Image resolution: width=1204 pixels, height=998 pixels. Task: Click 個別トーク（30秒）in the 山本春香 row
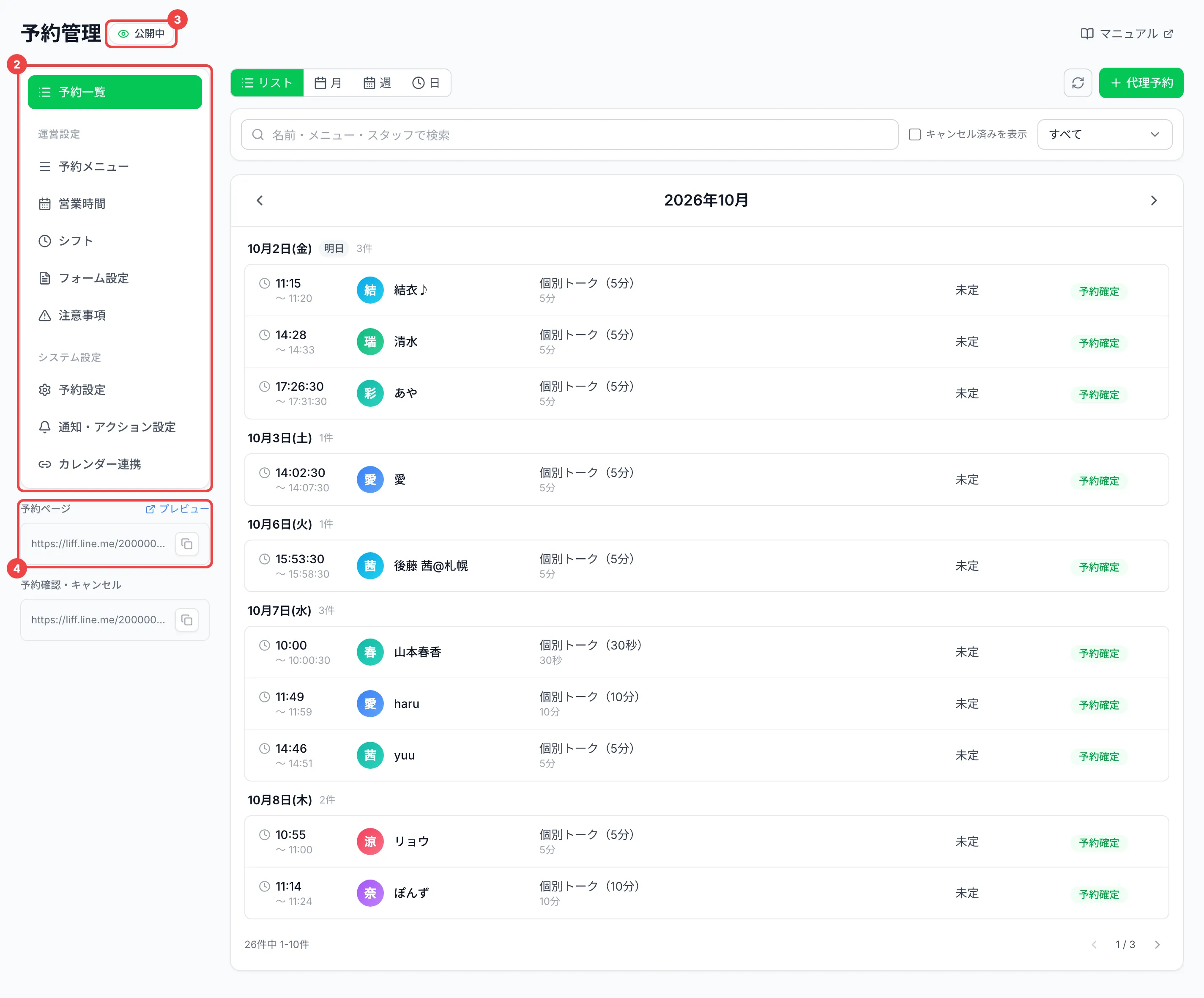[x=590, y=645]
